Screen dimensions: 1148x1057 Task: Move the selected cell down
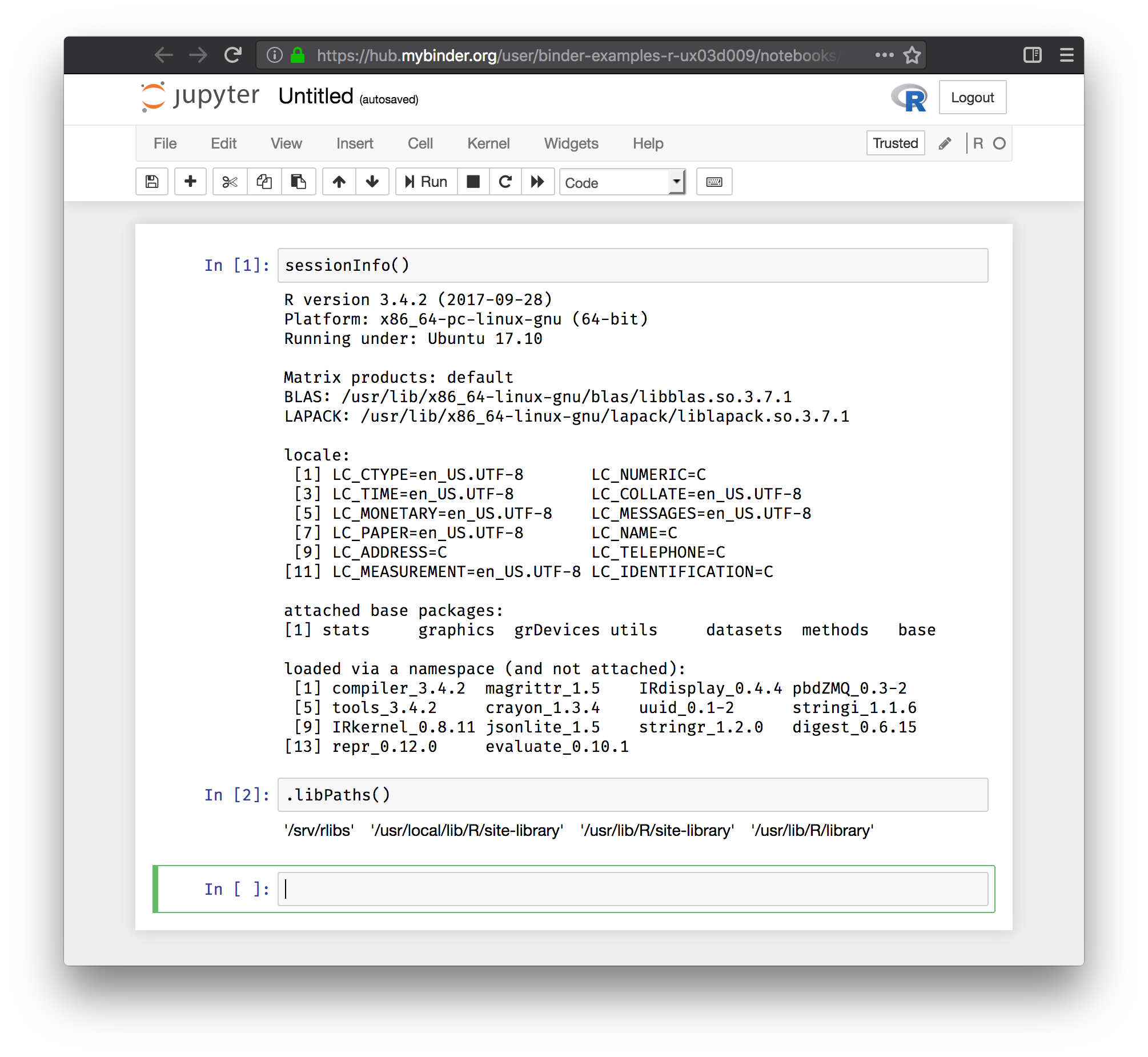coord(372,181)
